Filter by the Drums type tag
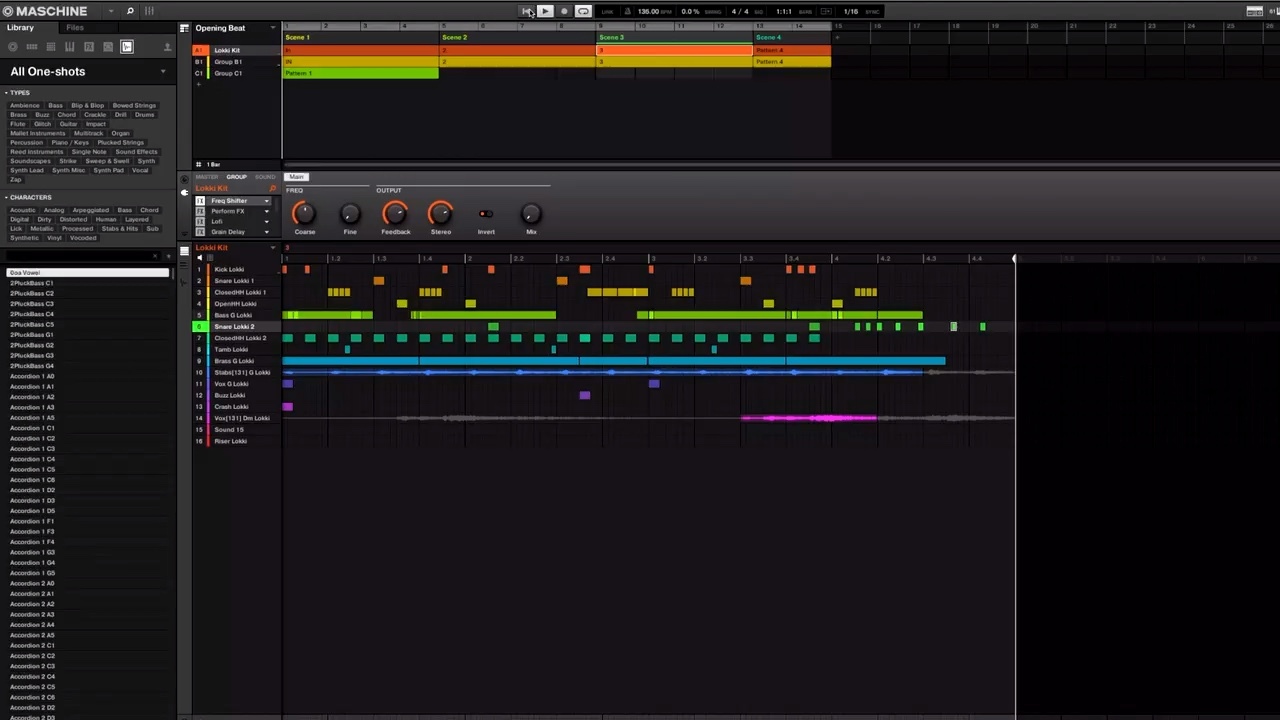1280x720 pixels. point(145,114)
